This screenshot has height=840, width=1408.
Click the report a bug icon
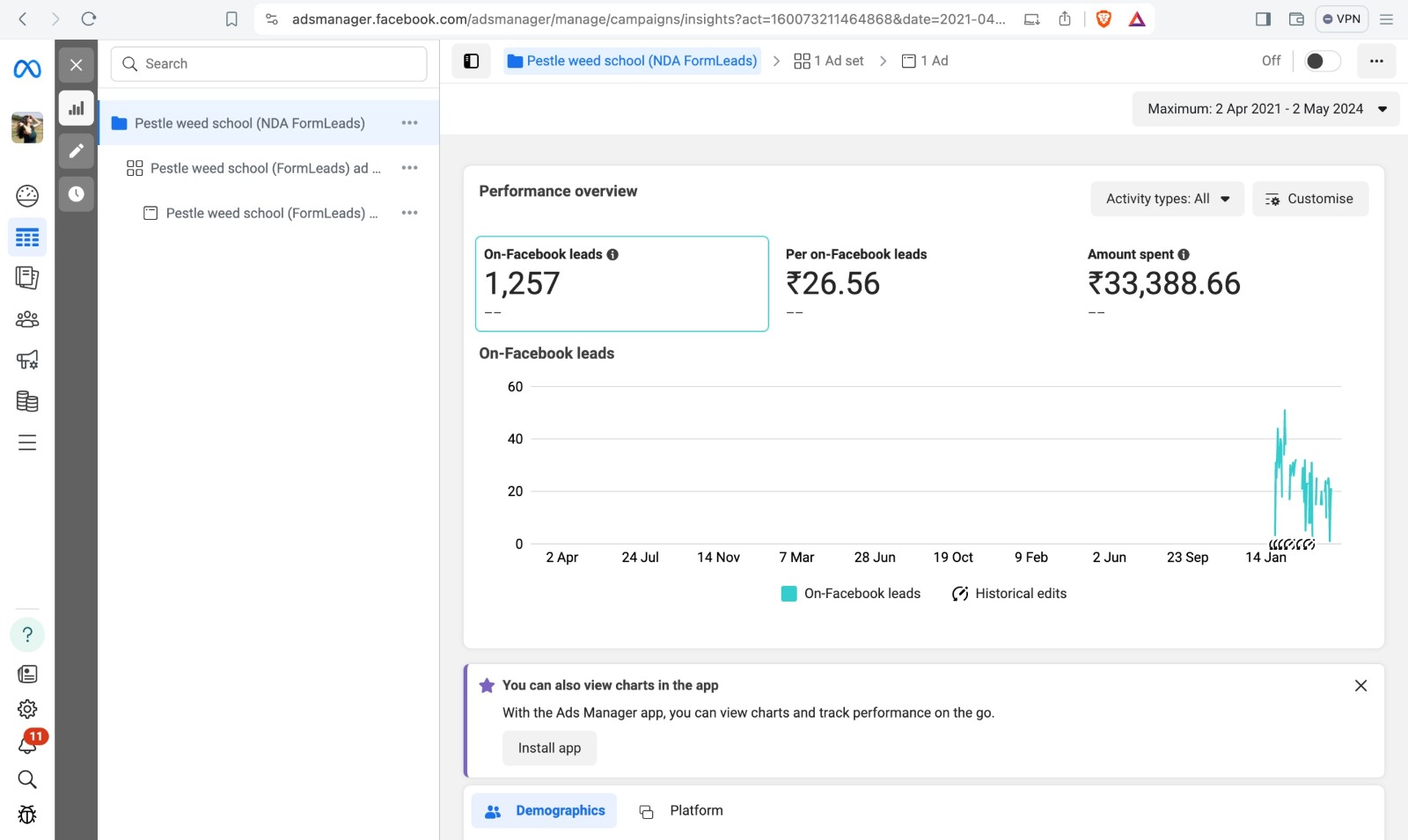click(27, 814)
